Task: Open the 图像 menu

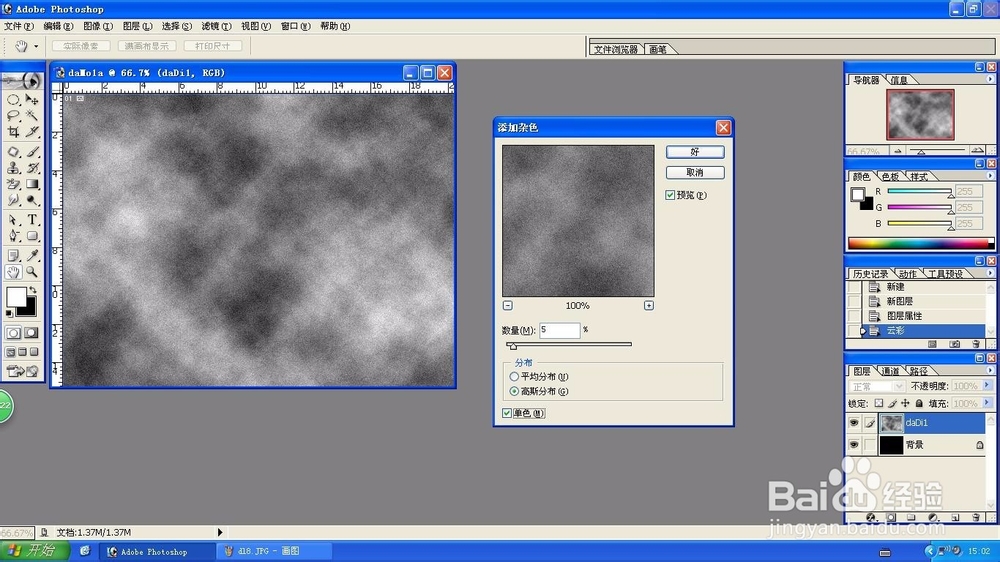Action: (98, 26)
